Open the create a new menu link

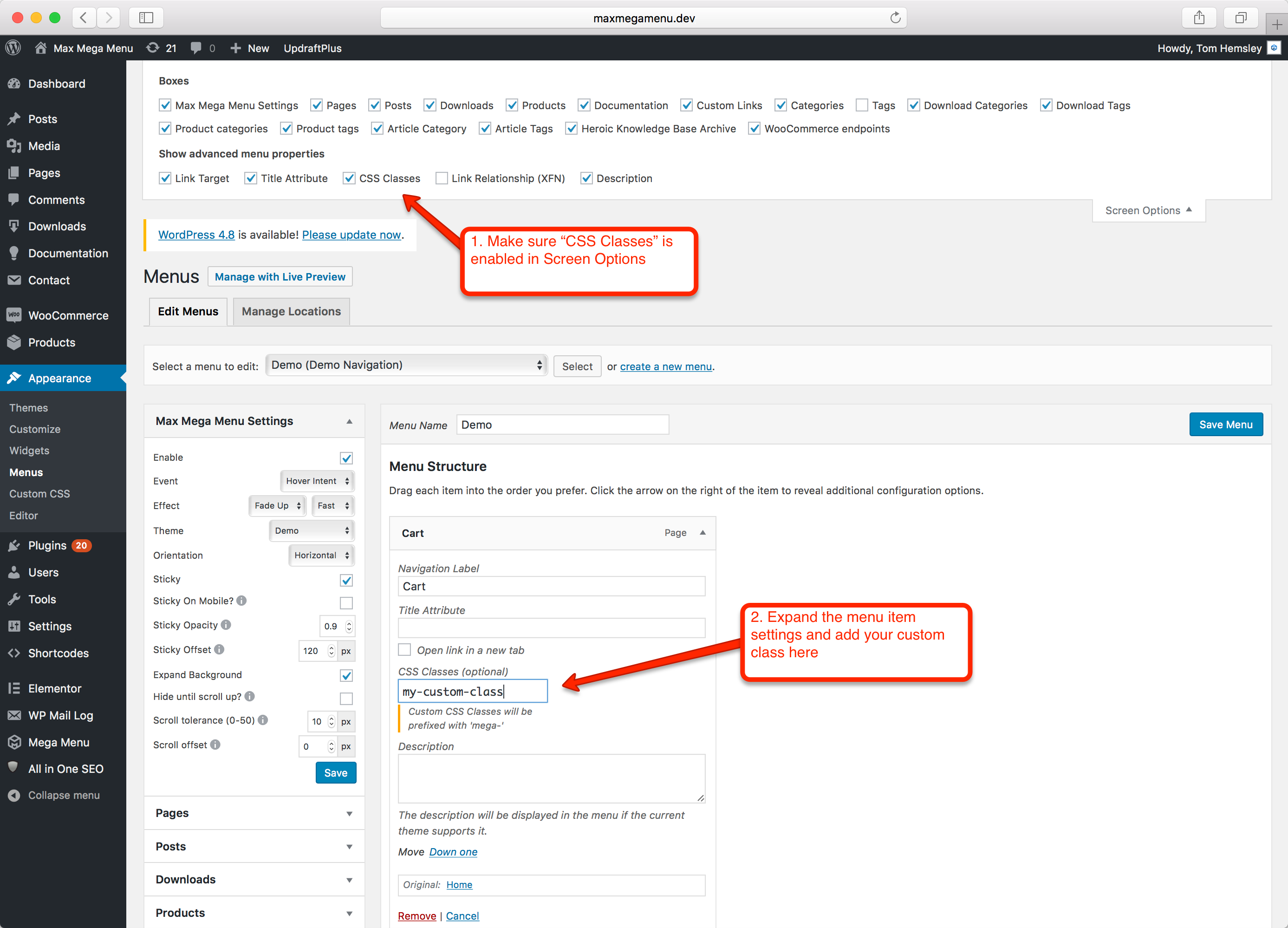665,366
